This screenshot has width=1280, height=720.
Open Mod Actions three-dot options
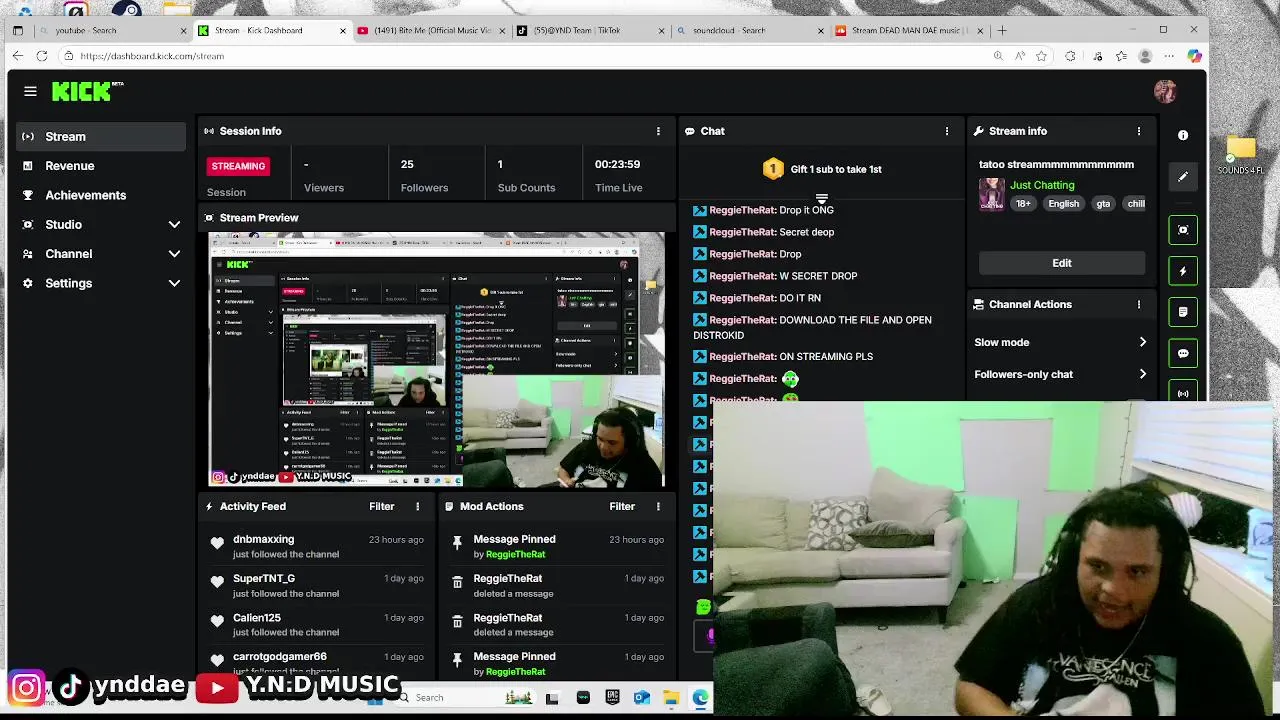coord(658,506)
